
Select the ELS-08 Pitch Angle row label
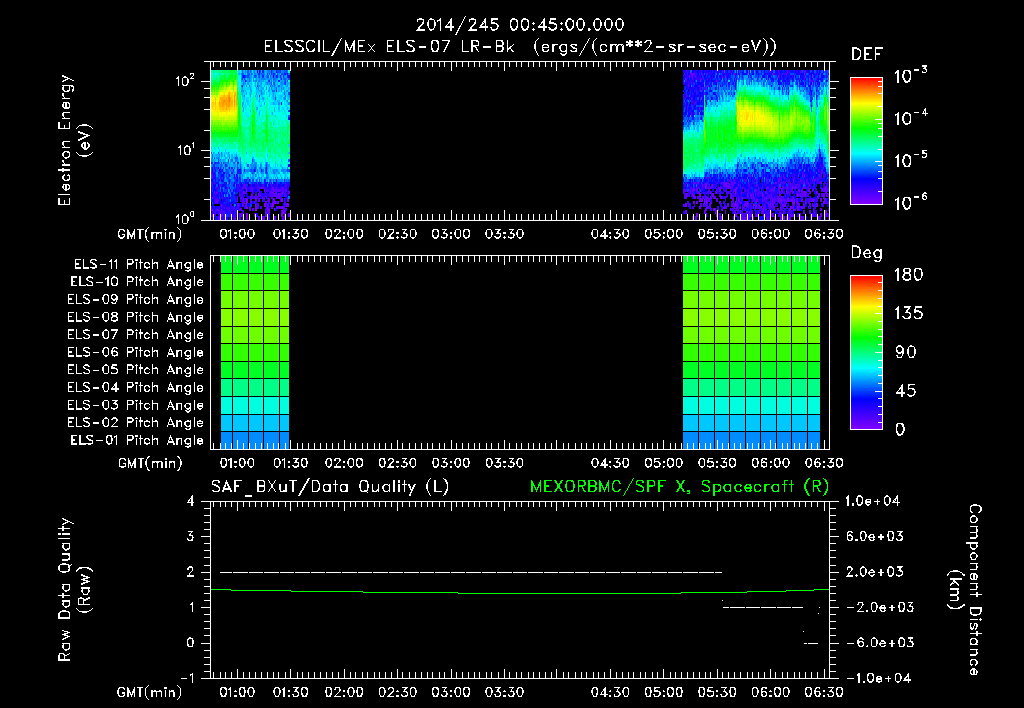pyautogui.click(x=136, y=317)
